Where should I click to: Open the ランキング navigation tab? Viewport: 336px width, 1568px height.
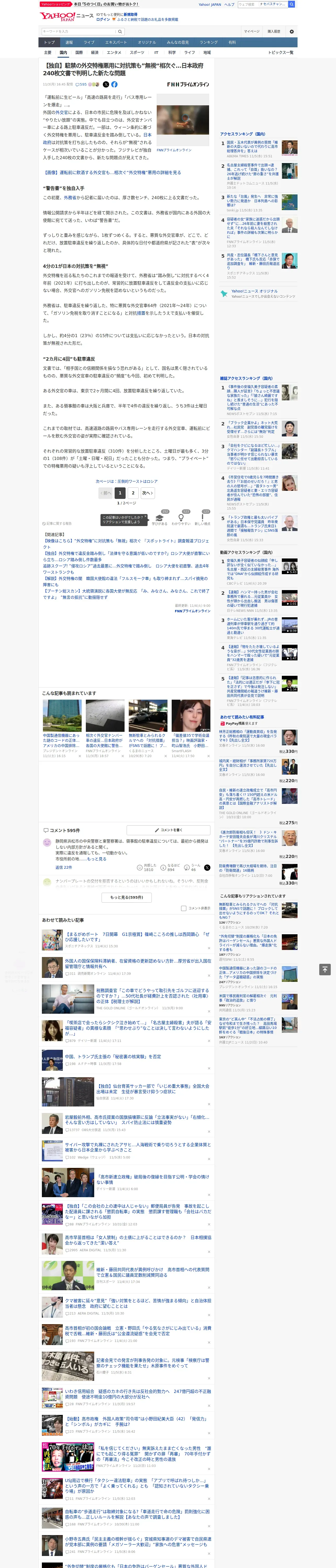pyautogui.click(x=209, y=43)
